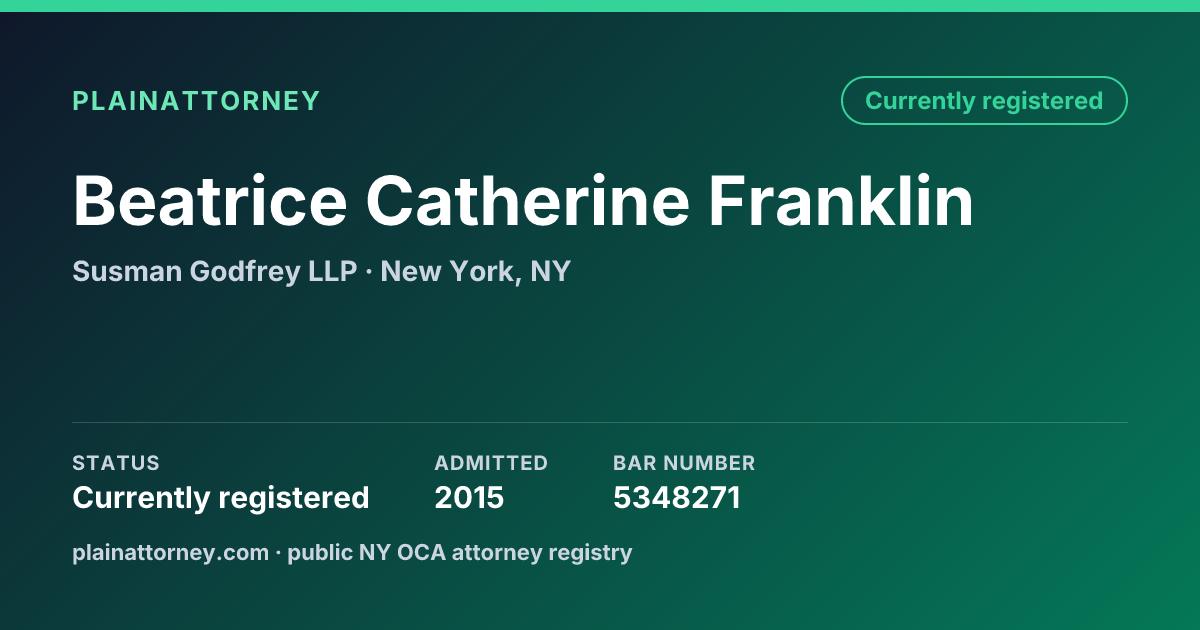Click the Currently registered status value
The width and height of the screenshot is (1200, 630).
coord(221,497)
